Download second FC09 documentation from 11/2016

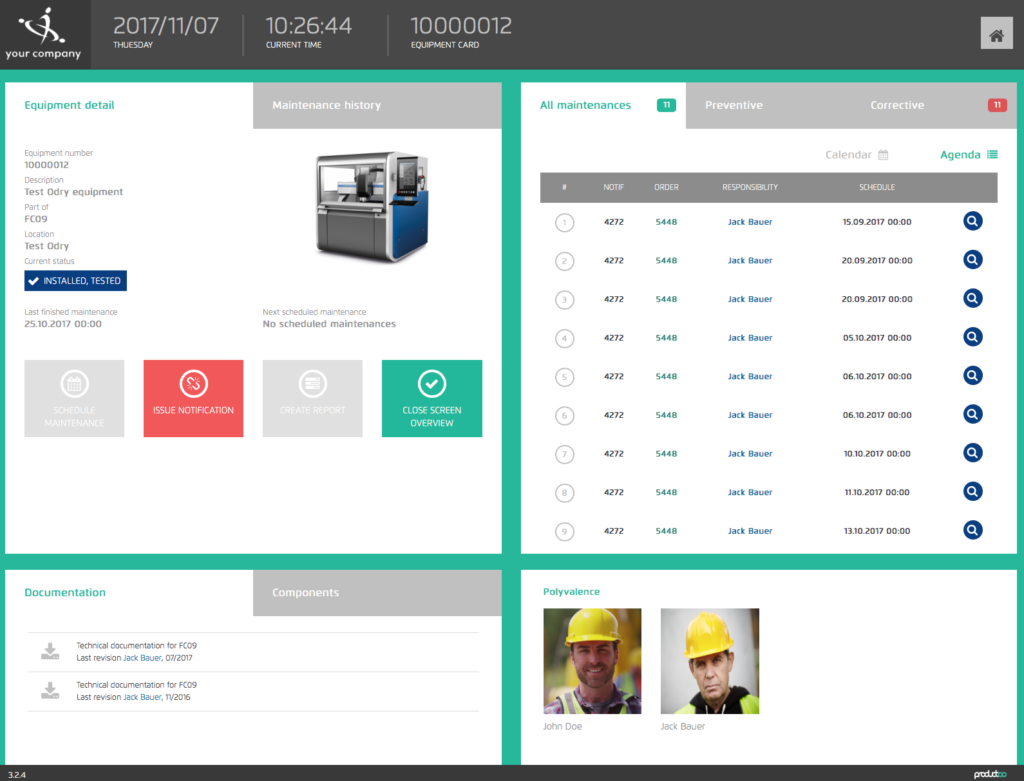[50, 691]
